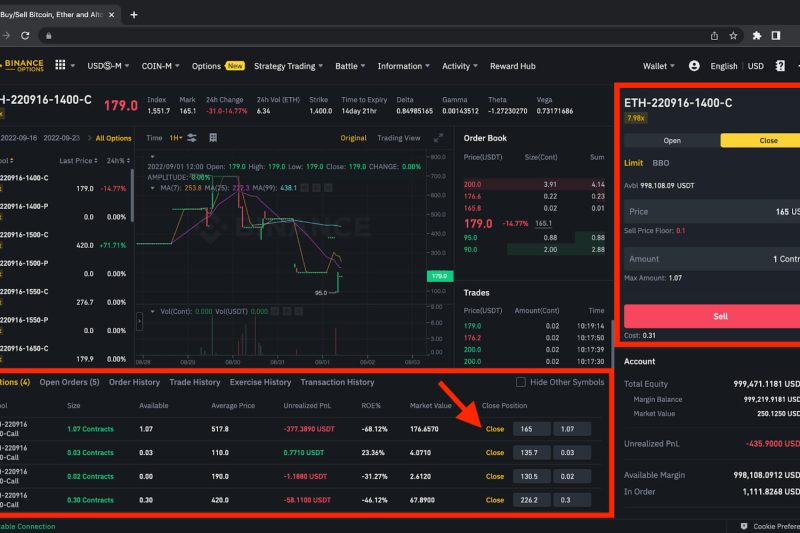Switch order panel to Open

(672, 140)
